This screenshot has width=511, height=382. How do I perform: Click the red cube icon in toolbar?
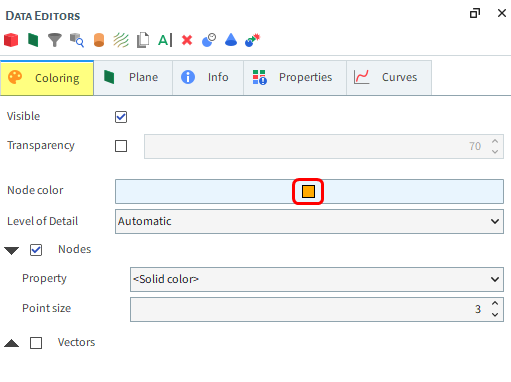point(11,40)
